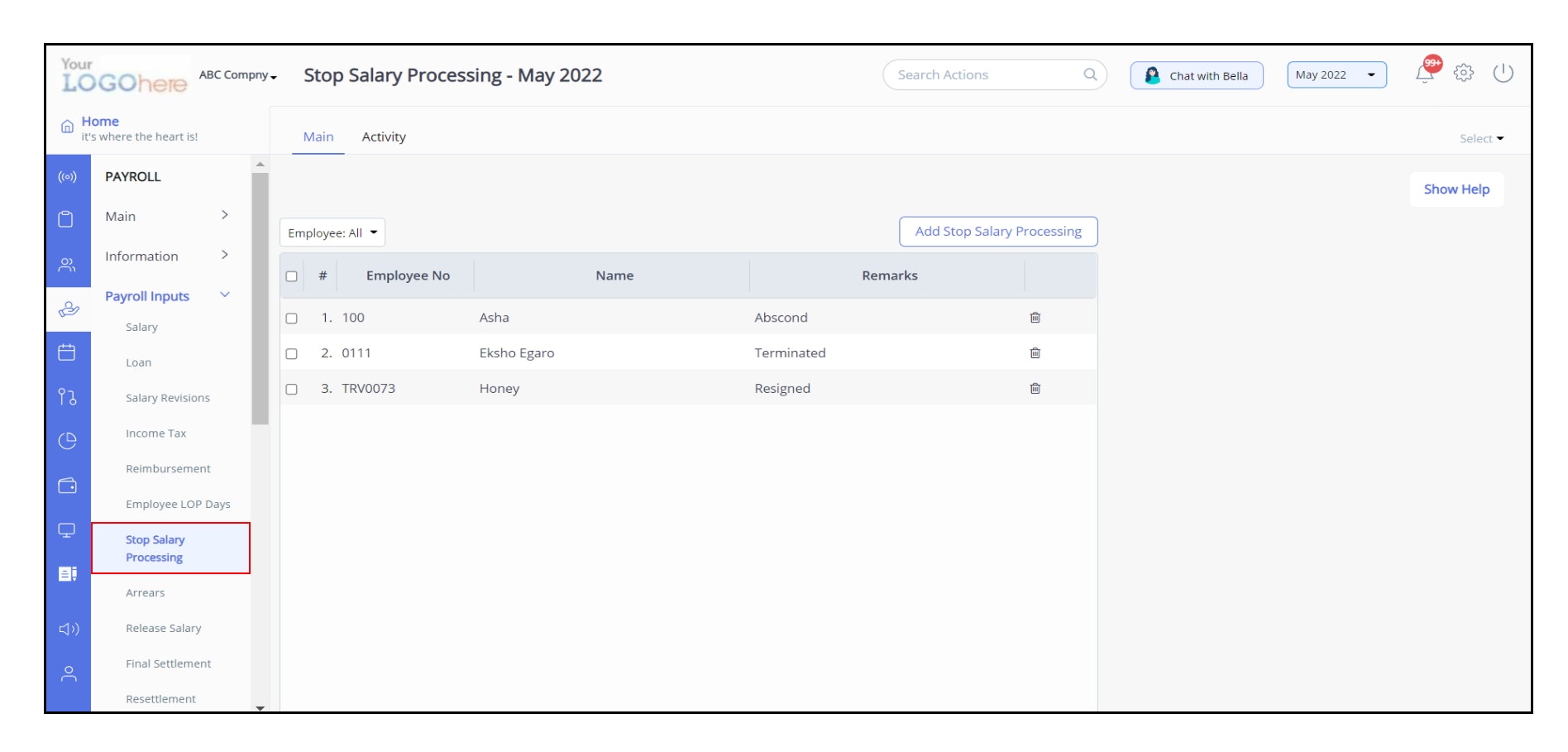Click the Show Help link
The width and height of the screenshot is (1568, 752).
[x=1456, y=189]
